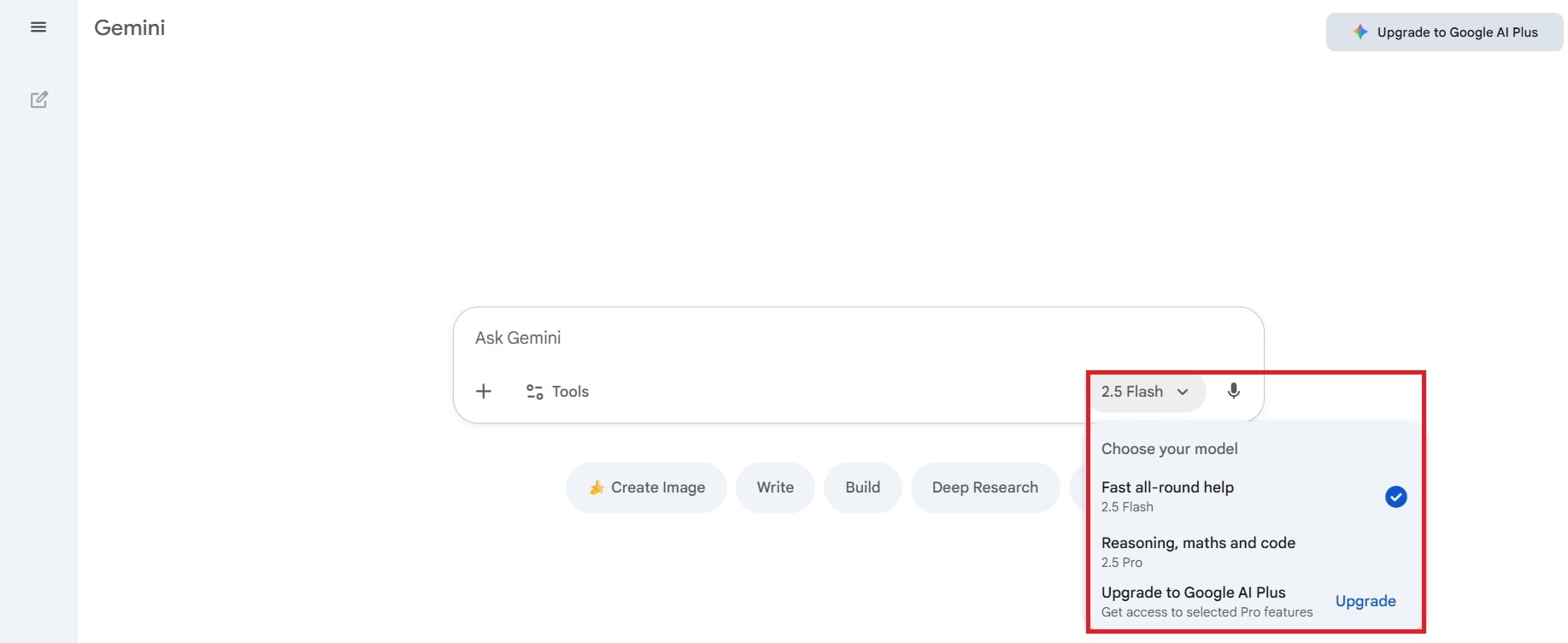Choose Reasoning, maths and code 2.5 Pro
Image resolution: width=1568 pixels, height=643 pixels.
[1197, 552]
